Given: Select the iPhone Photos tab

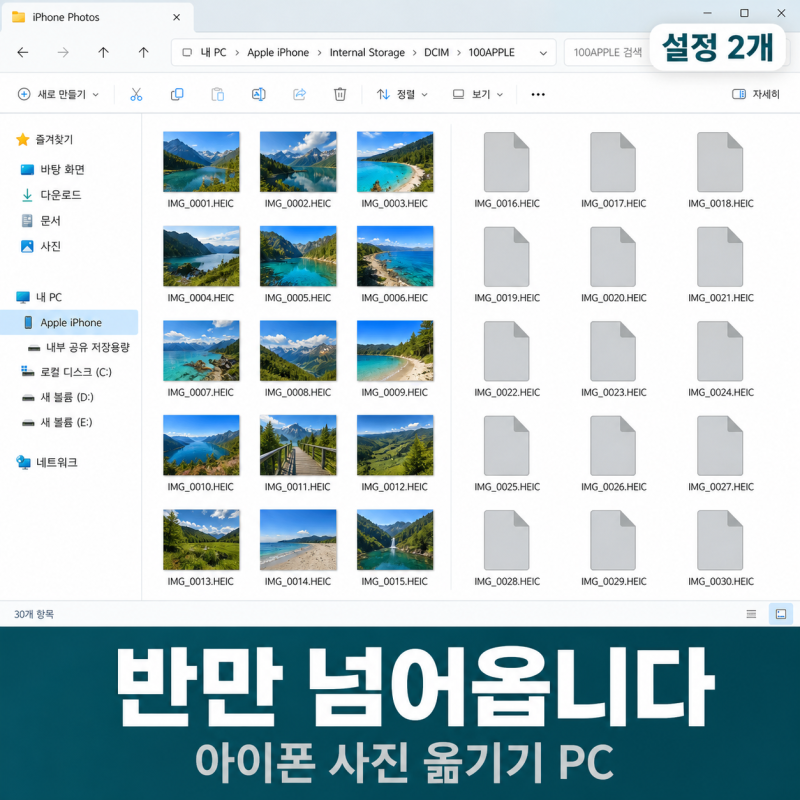Looking at the screenshot, I should (x=97, y=17).
